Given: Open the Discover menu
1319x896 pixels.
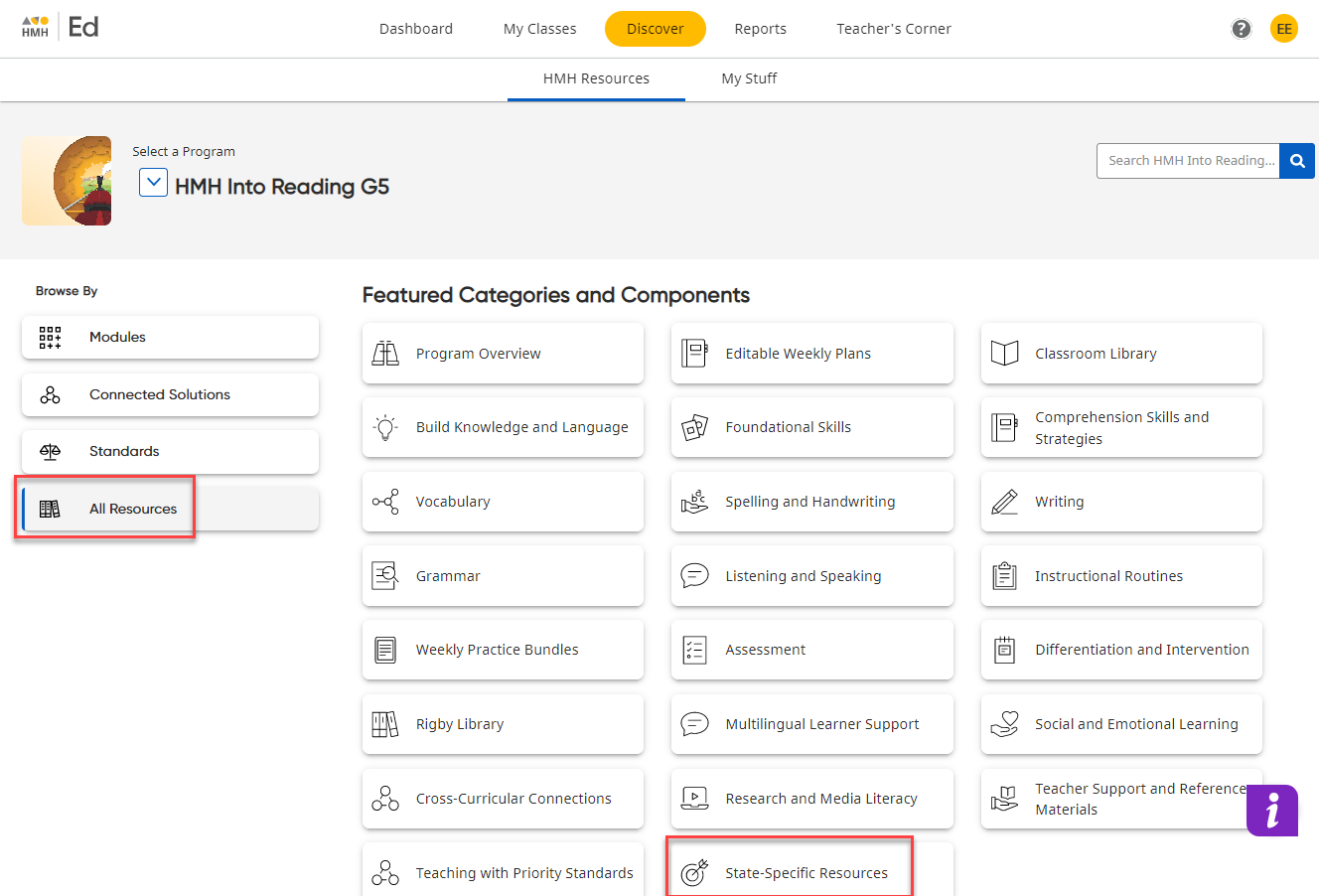Looking at the screenshot, I should [655, 28].
